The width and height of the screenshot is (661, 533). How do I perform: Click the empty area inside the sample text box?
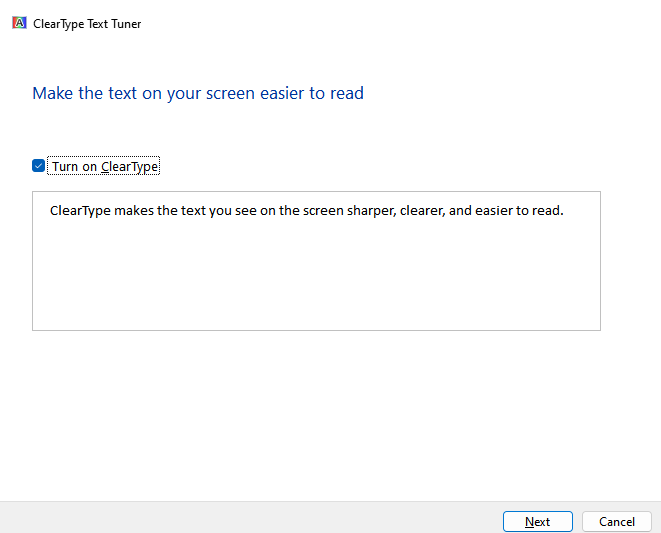316,280
